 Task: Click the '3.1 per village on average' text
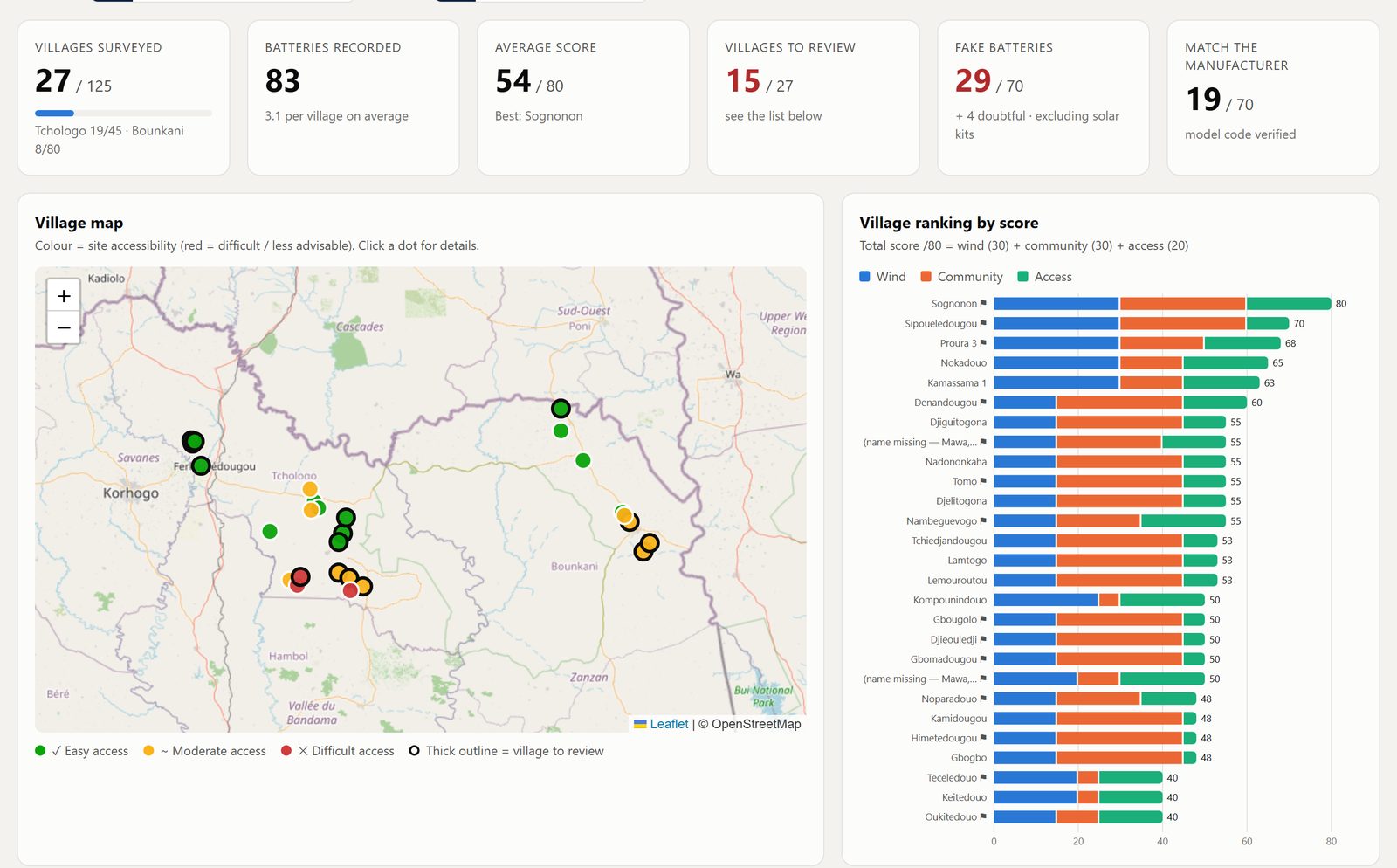tap(337, 116)
